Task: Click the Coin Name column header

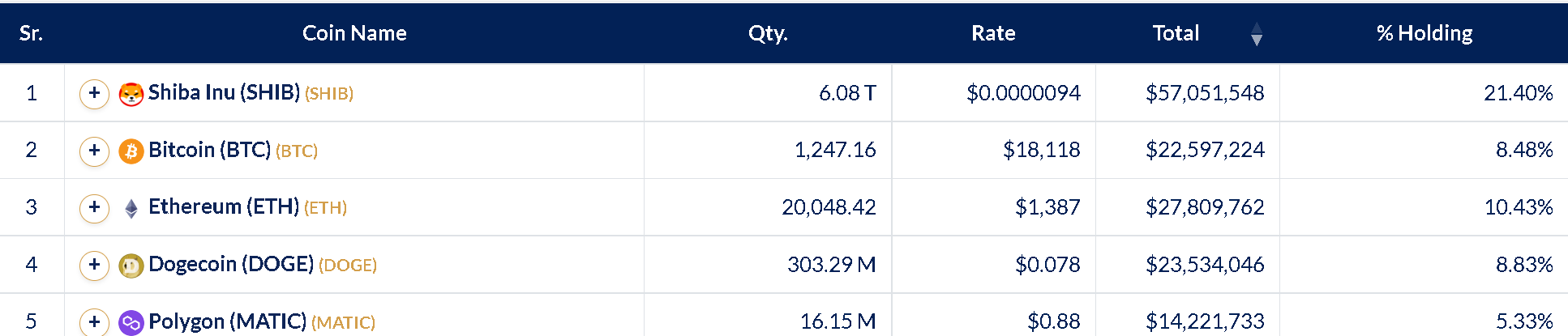Action: pos(354,33)
